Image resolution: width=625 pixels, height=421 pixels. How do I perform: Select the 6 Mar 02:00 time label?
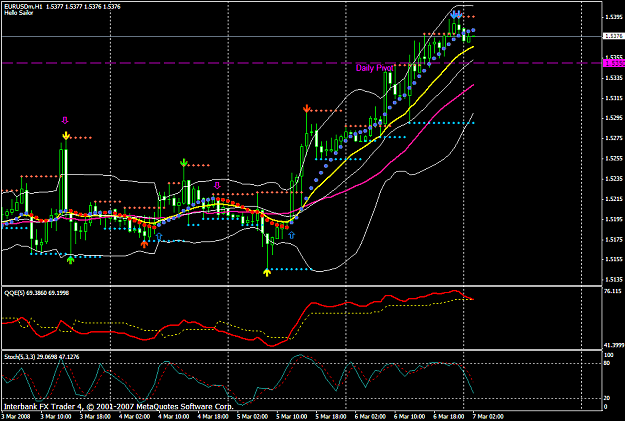coord(370,417)
